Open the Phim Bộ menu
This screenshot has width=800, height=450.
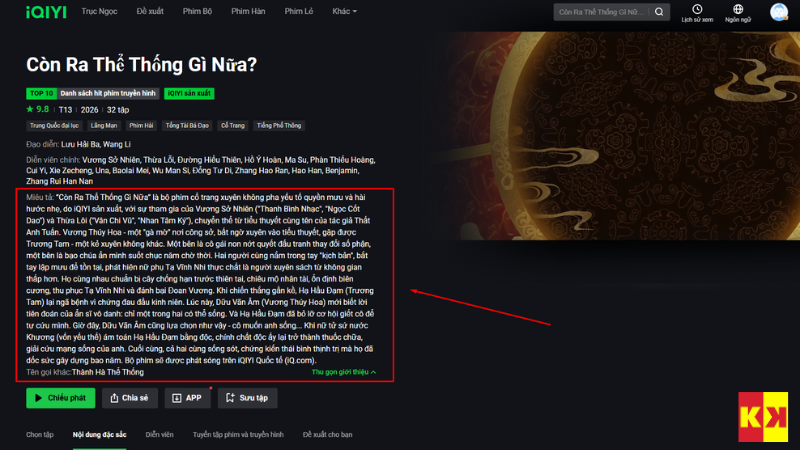coord(197,11)
